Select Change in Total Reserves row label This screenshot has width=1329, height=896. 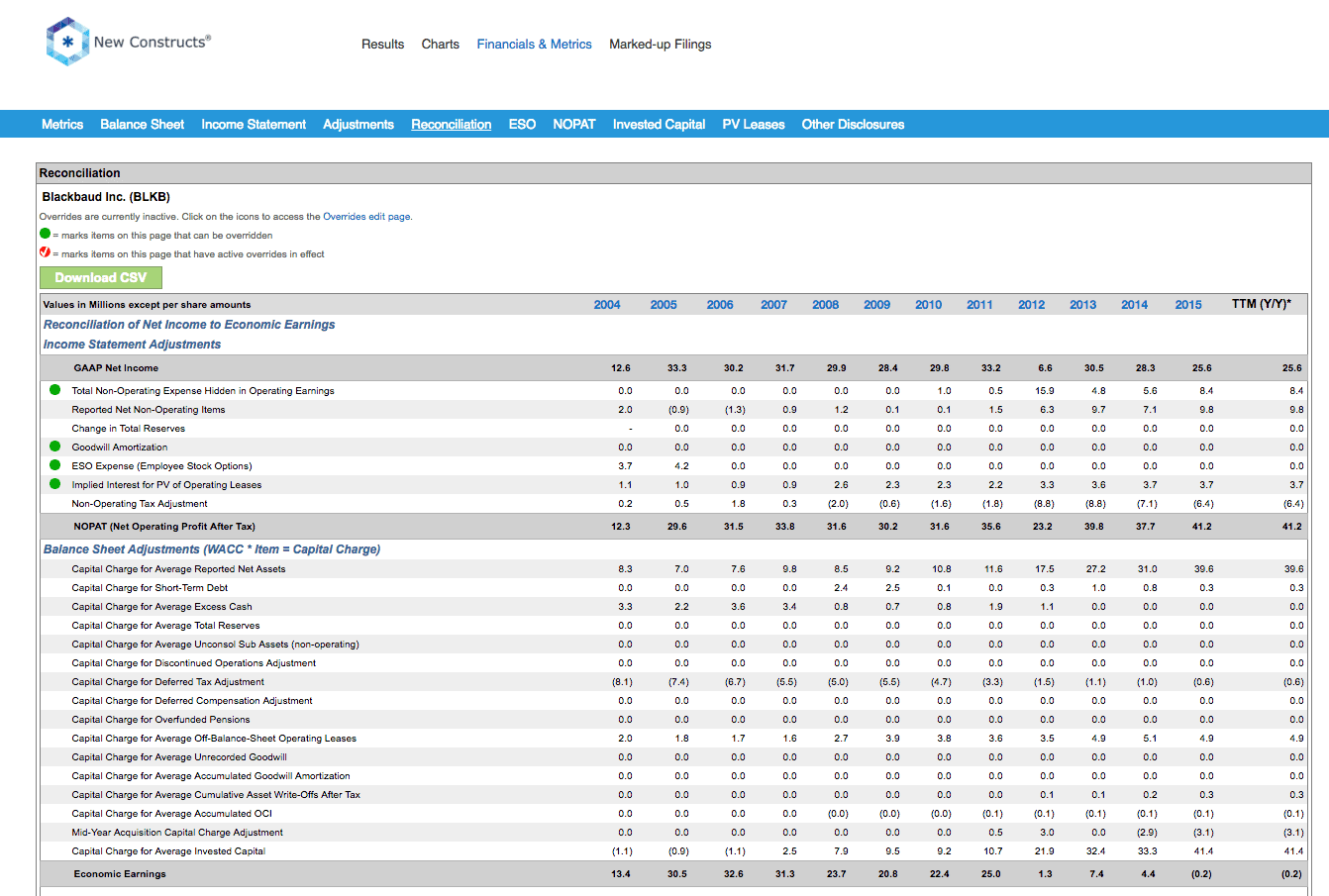click(x=129, y=429)
